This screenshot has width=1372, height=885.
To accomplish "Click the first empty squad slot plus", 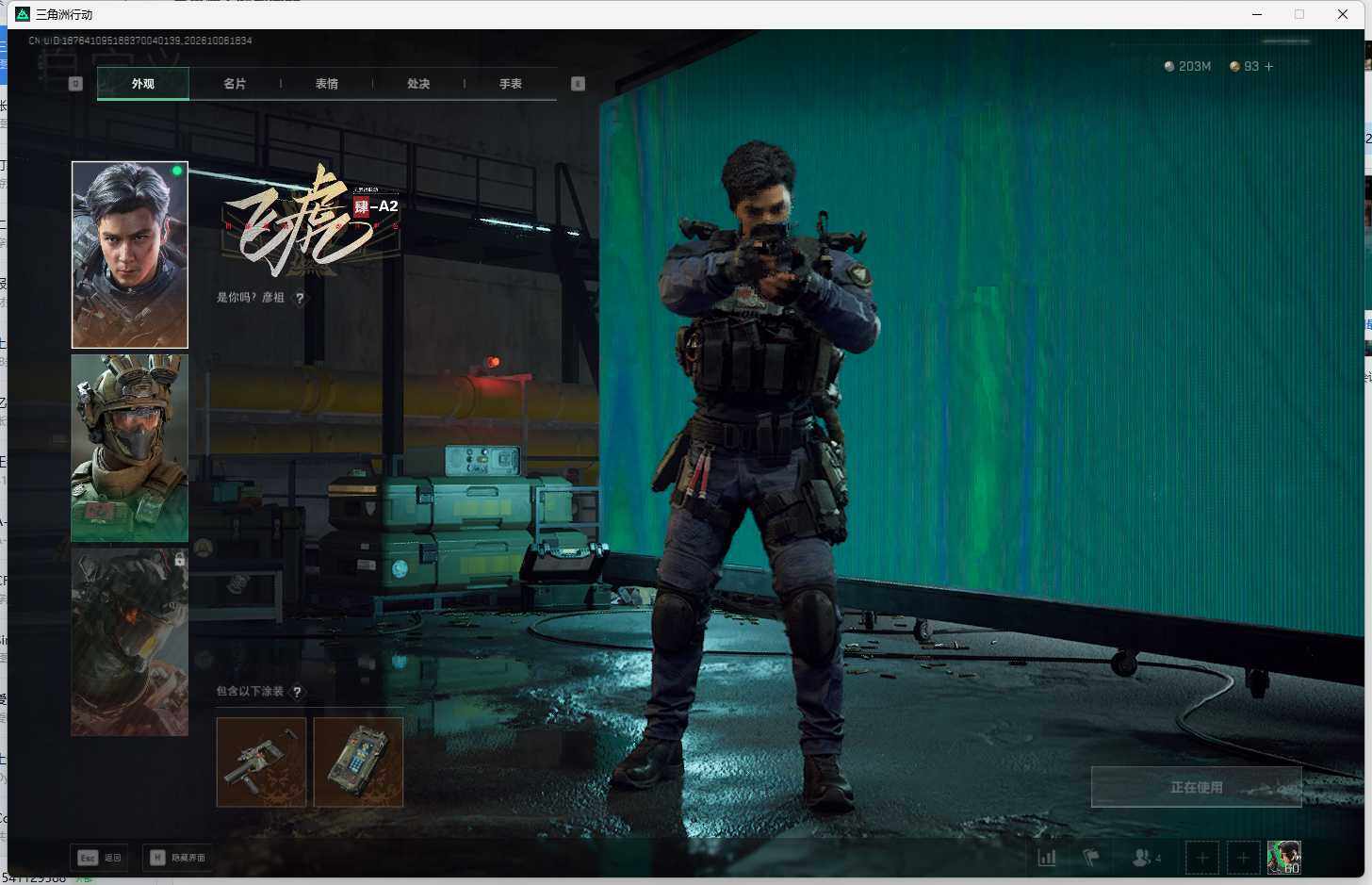I will 1202,858.
